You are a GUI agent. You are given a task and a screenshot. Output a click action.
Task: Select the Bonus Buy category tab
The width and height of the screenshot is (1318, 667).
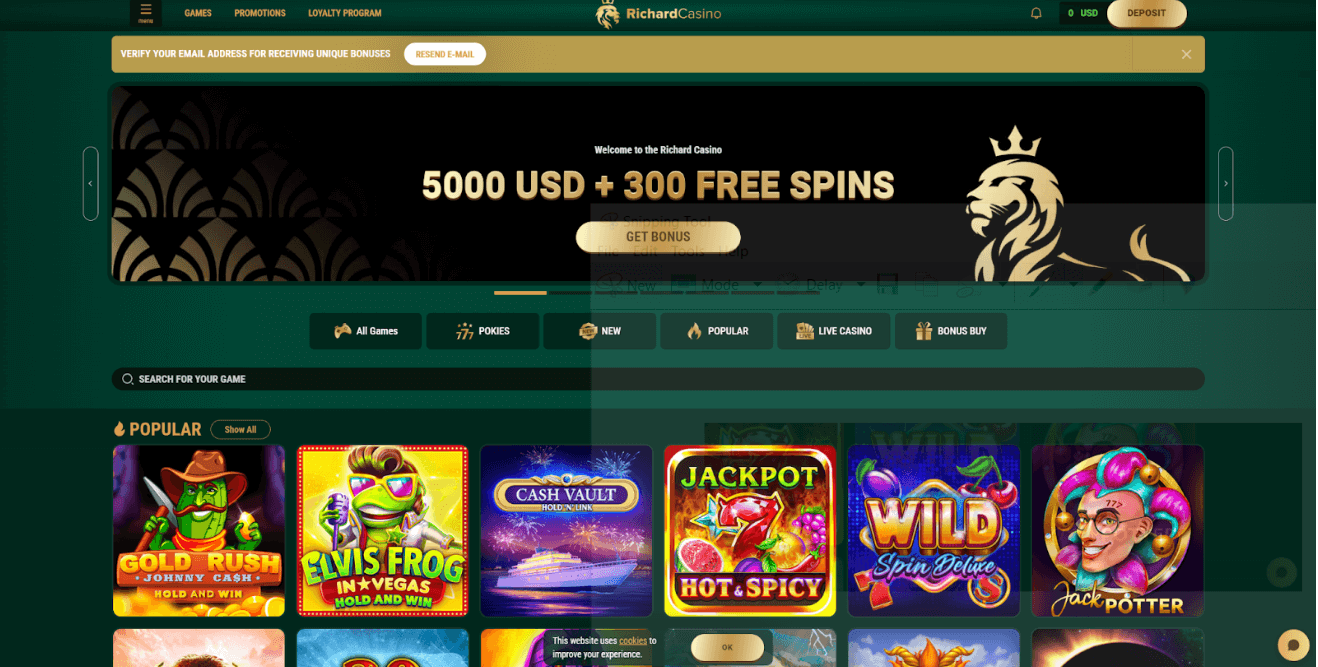[951, 331]
